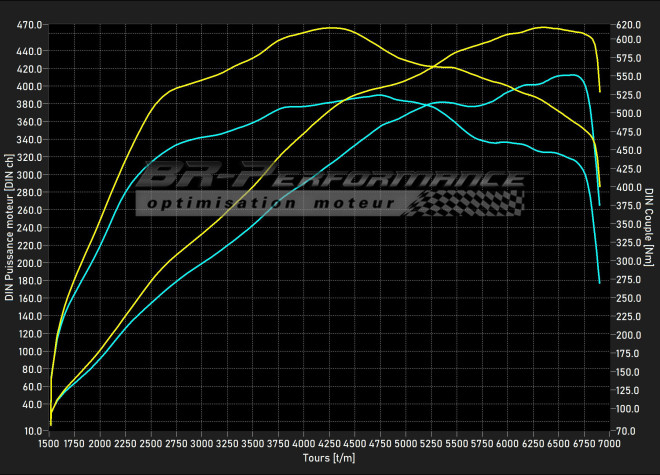Select the 620.0 label on torque axis
The width and height of the screenshot is (660, 475).
(x=628, y=24)
